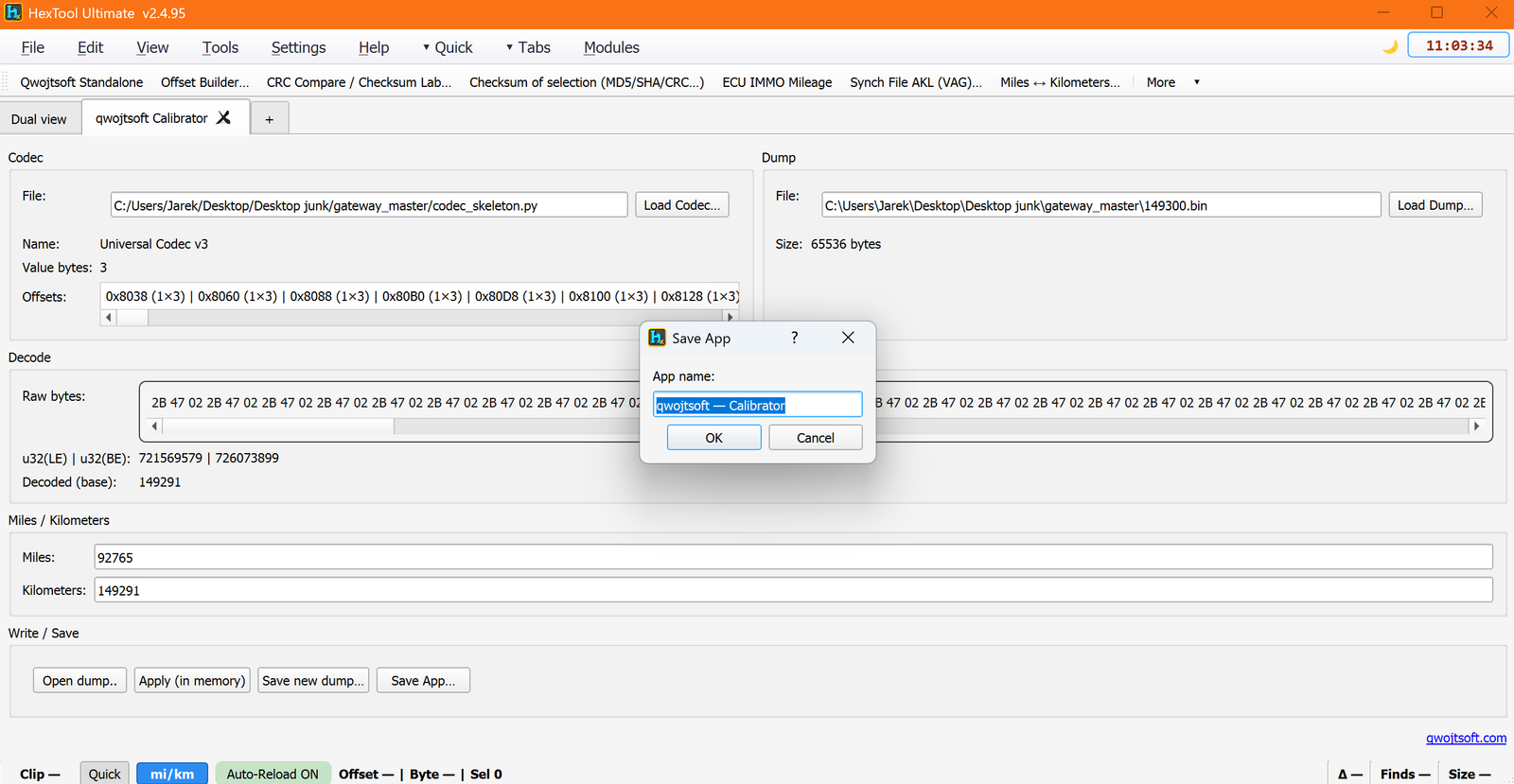The height and width of the screenshot is (784, 1514).
Task: Click right arrow of Raw bytes scrollbar
Action: coord(1476,427)
